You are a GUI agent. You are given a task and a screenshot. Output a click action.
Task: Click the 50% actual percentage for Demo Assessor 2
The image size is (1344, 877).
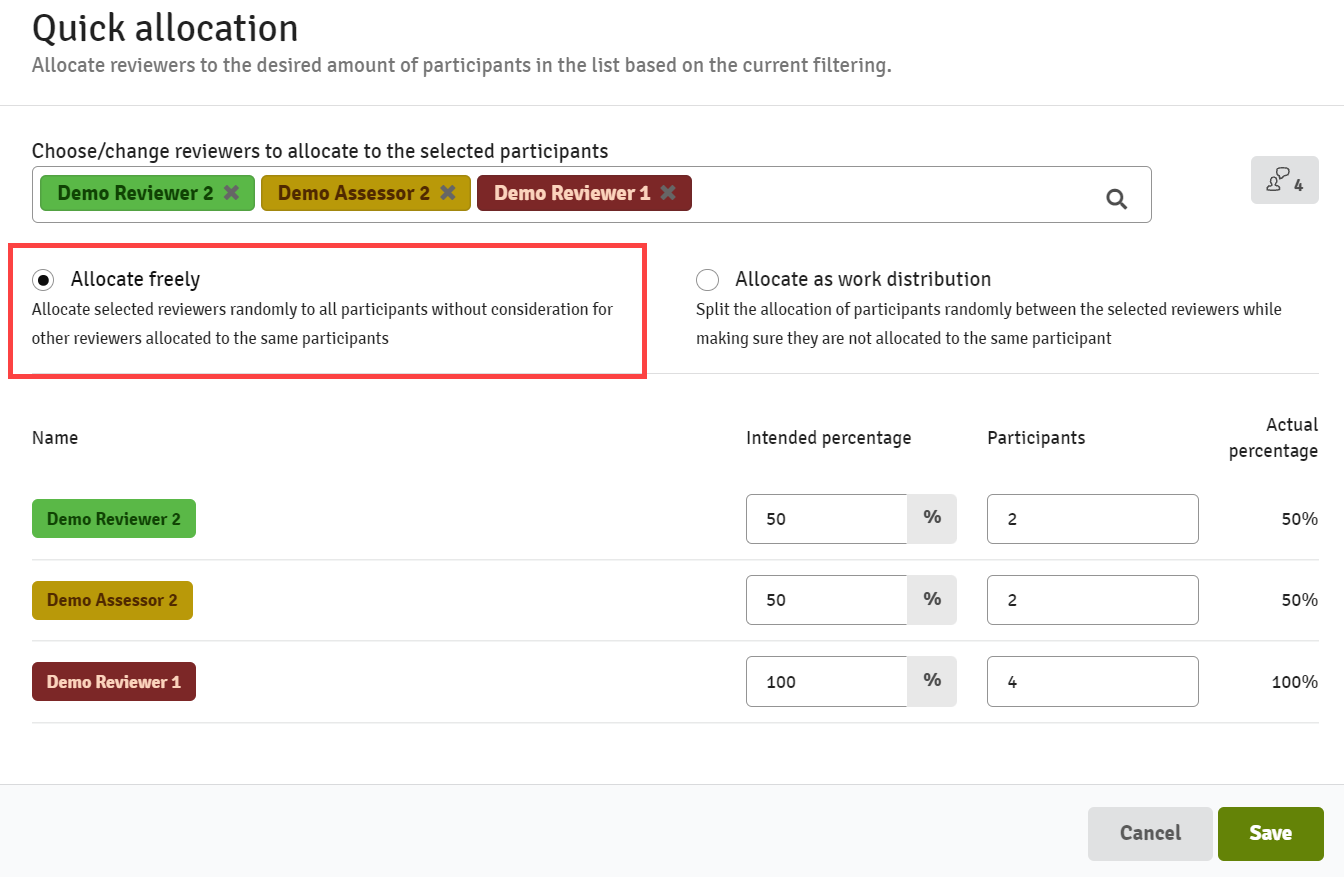tap(1299, 600)
